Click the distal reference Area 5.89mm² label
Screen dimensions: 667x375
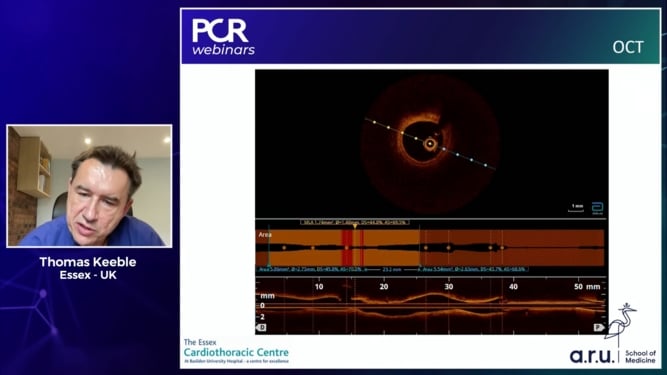(310, 269)
